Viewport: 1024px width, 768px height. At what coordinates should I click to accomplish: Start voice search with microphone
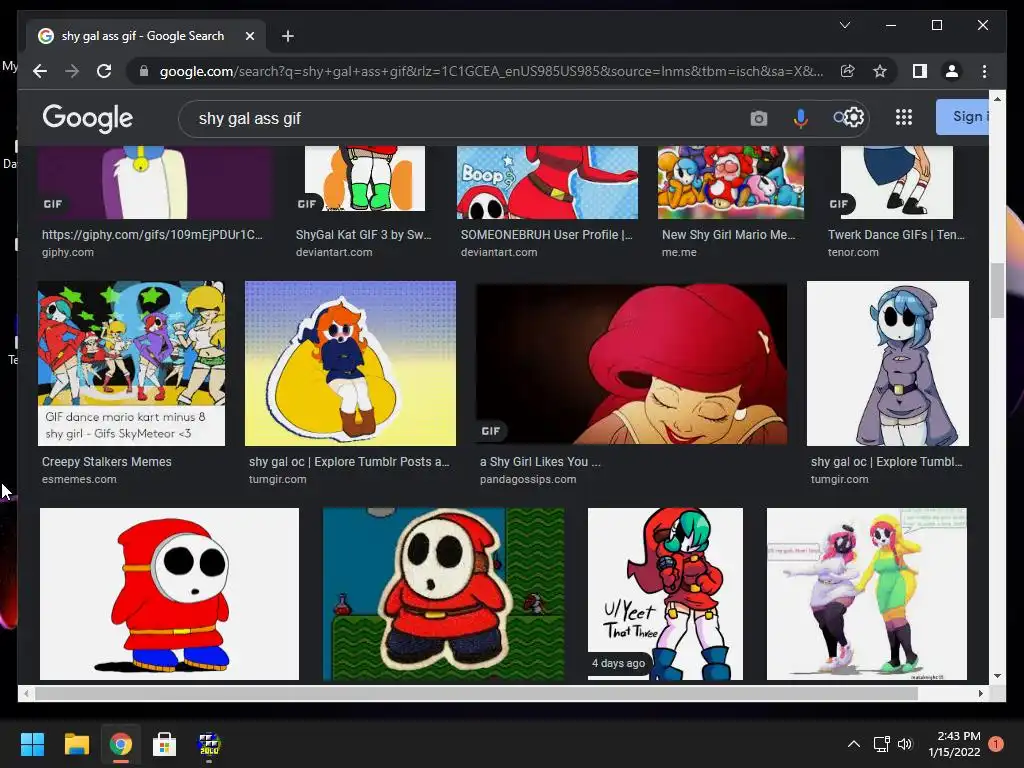click(x=800, y=118)
